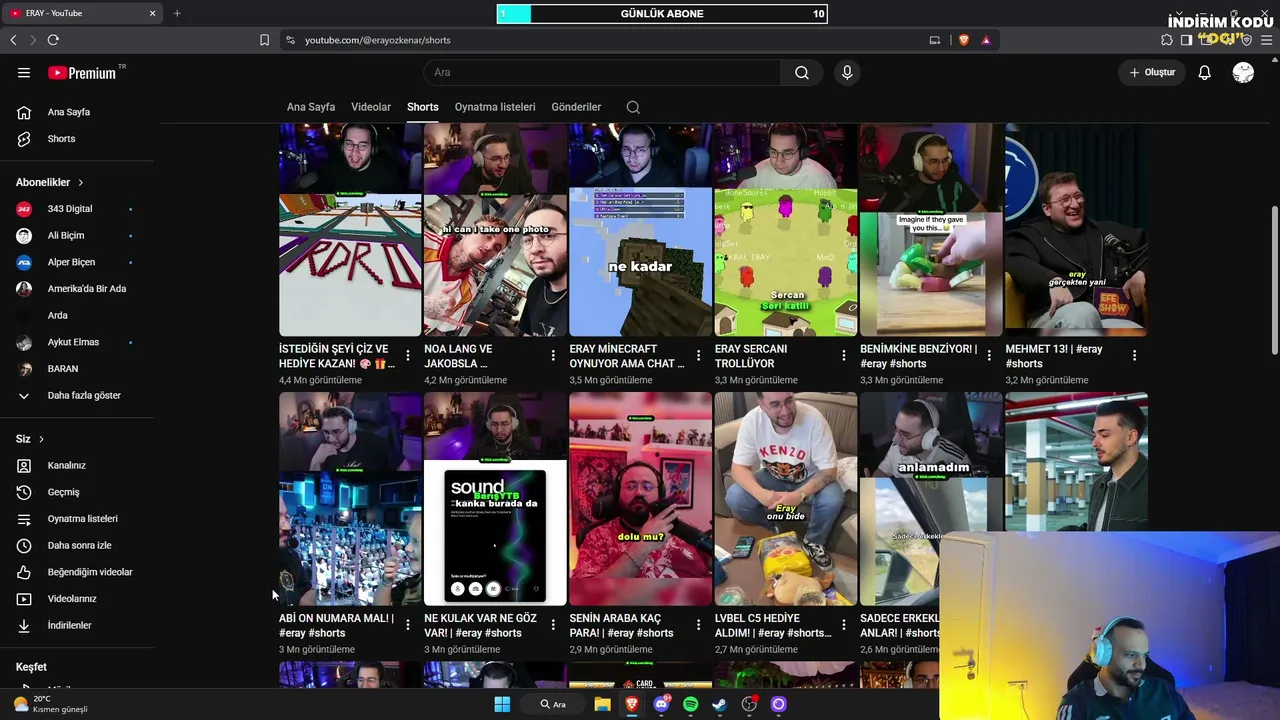Open the notifications bell
The height and width of the screenshot is (720, 1280).
(x=1205, y=72)
